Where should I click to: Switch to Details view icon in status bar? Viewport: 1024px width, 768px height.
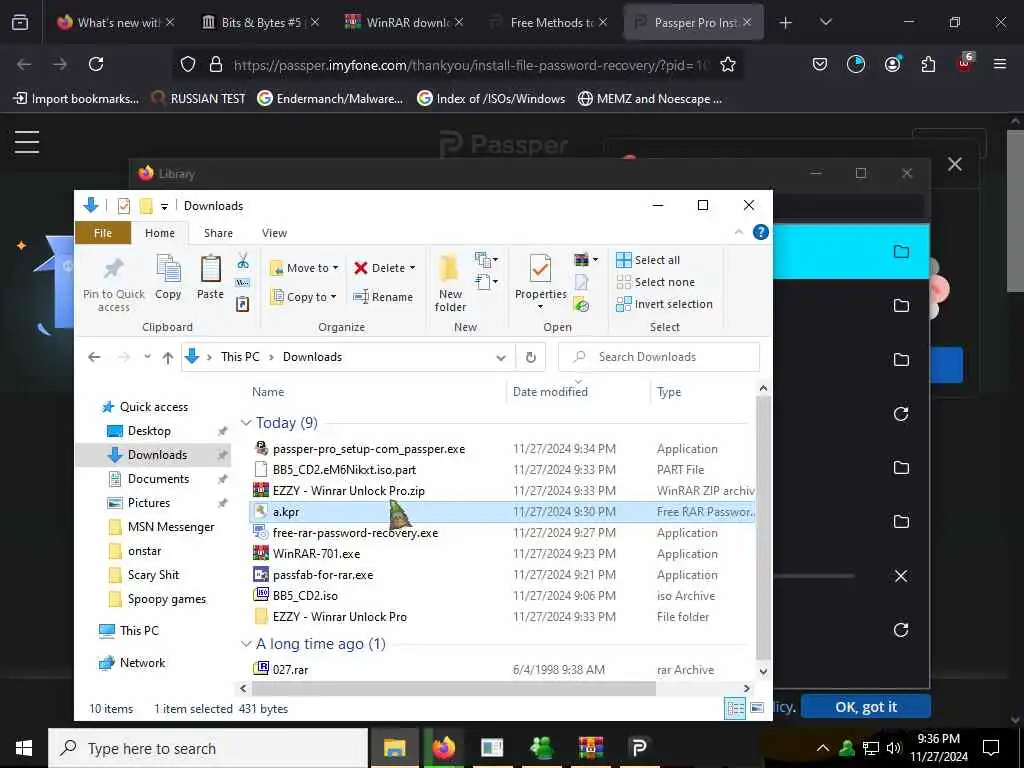click(735, 709)
